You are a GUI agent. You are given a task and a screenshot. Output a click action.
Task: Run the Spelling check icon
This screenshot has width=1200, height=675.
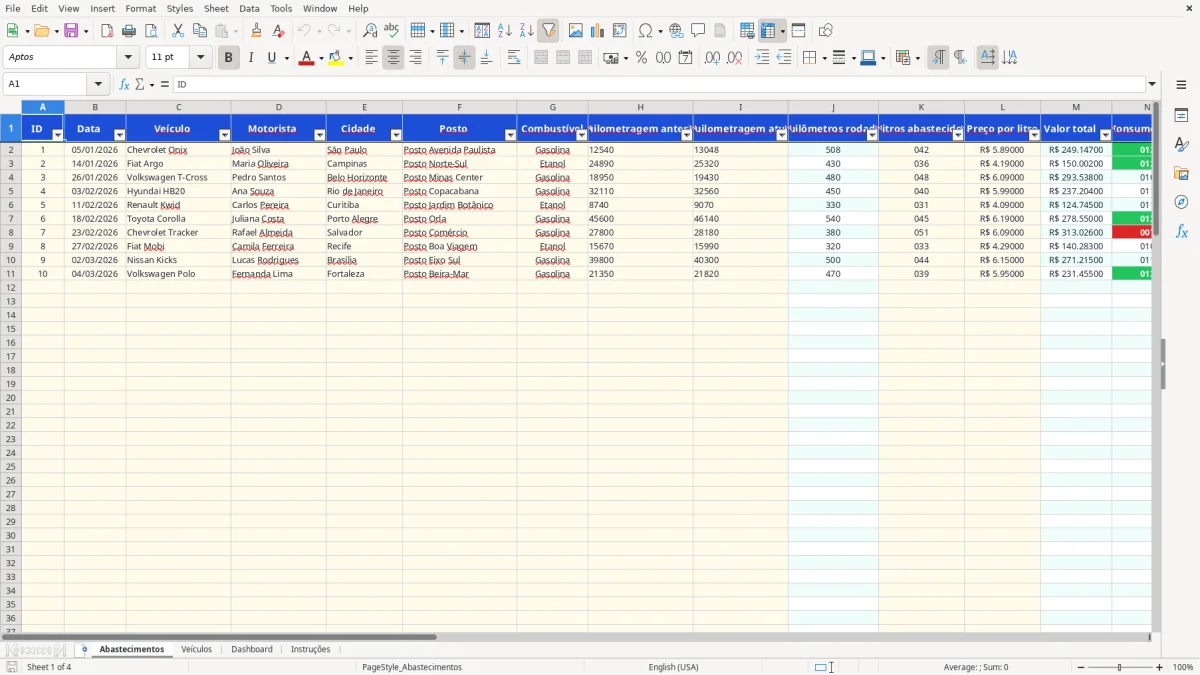pyautogui.click(x=392, y=31)
